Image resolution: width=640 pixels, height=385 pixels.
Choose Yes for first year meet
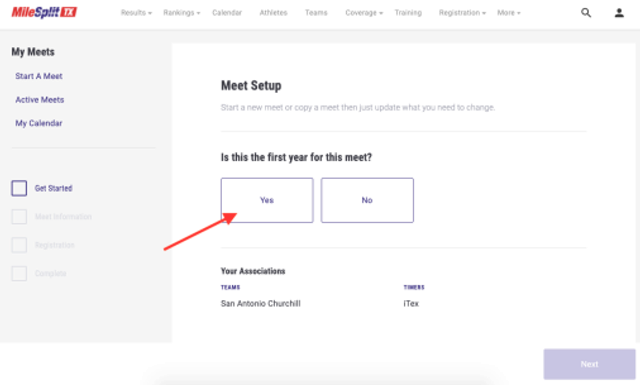click(x=267, y=200)
